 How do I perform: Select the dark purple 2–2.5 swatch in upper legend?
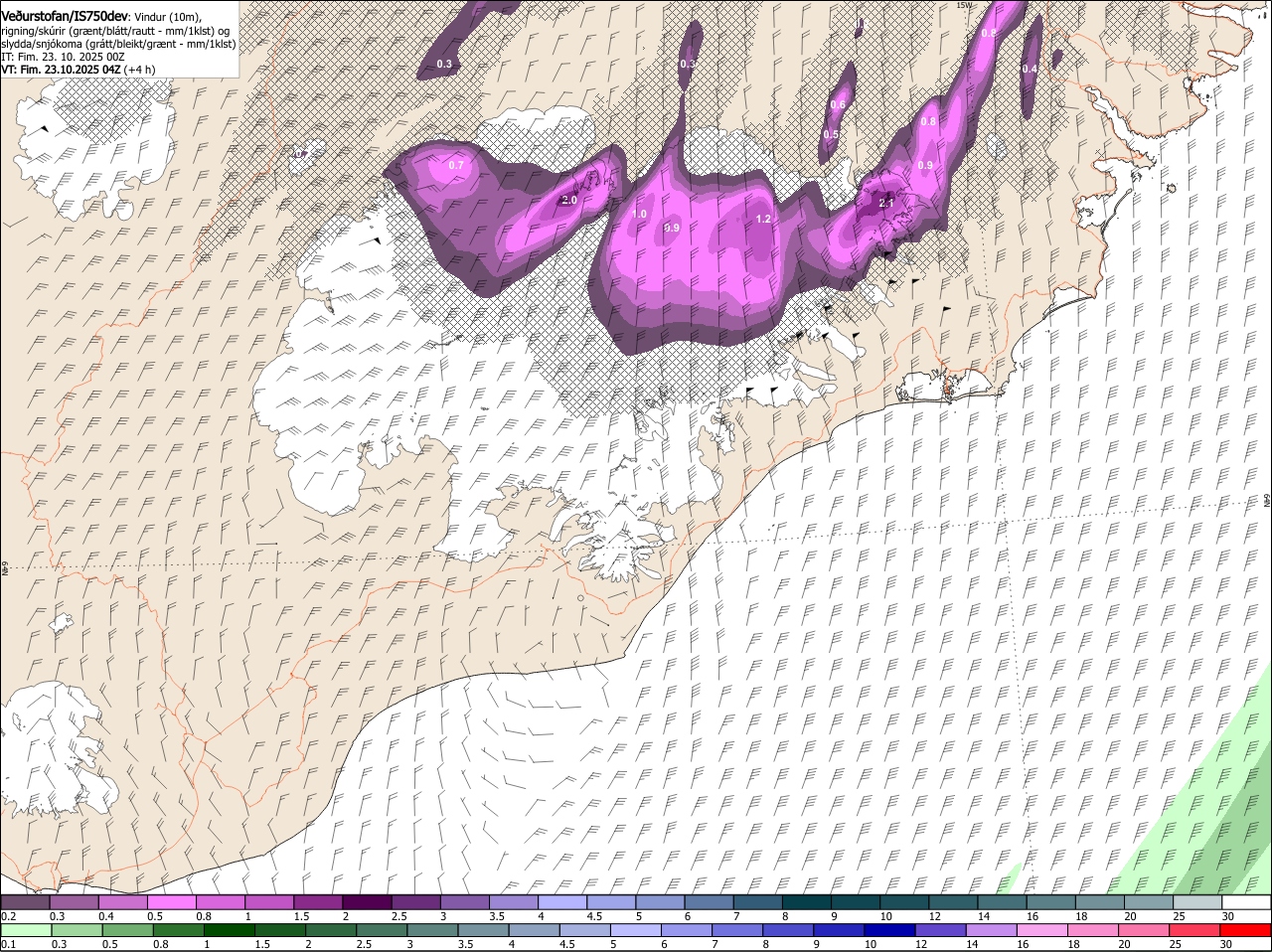pyautogui.click(x=368, y=902)
